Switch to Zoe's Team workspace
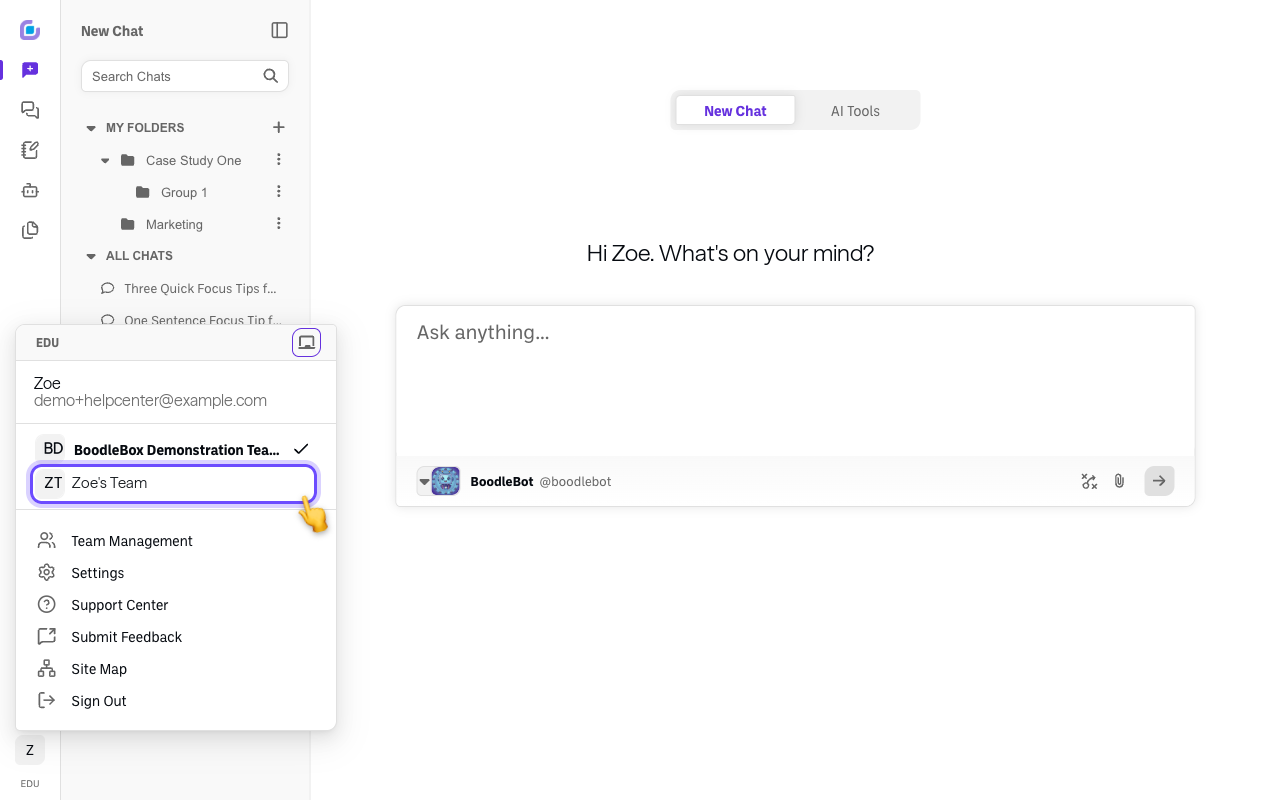The image size is (1280, 800). tap(175, 483)
